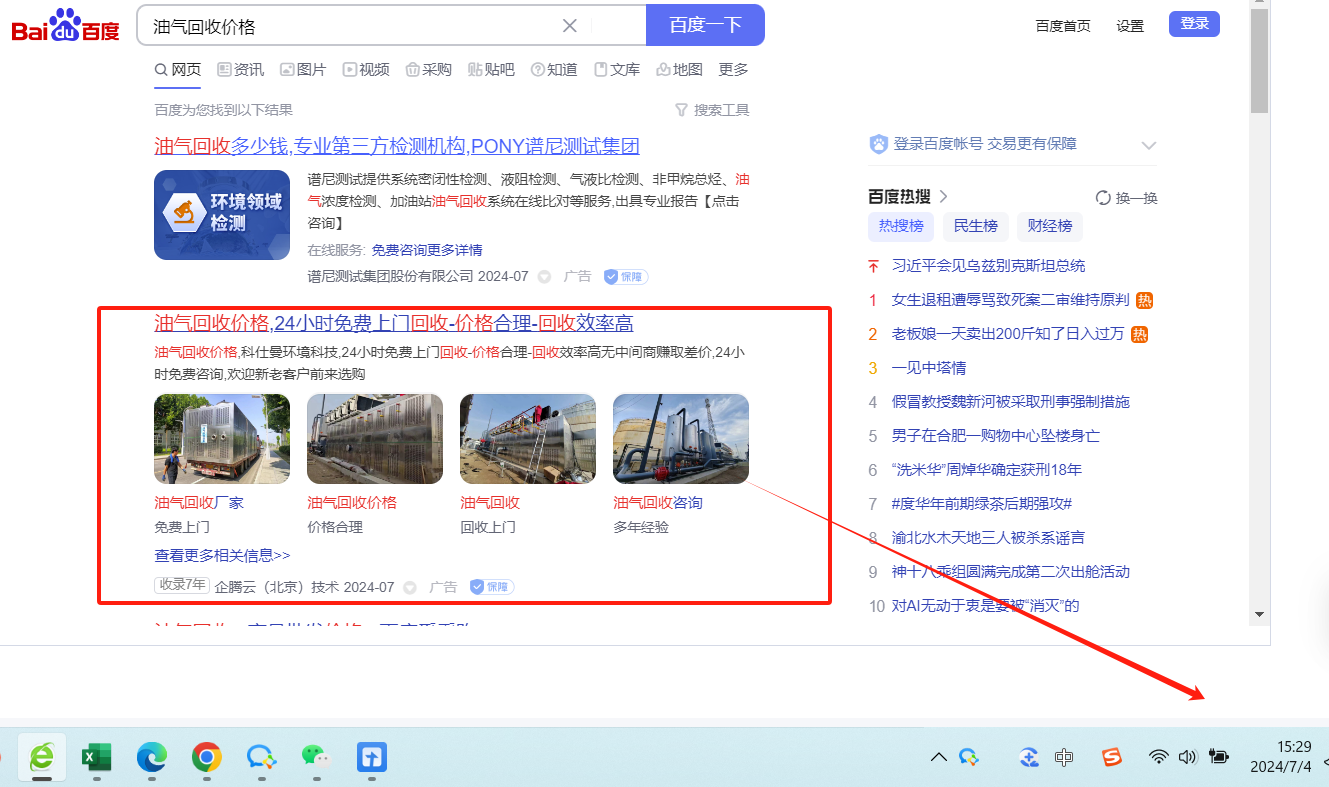
Task: Click the 登录 login button
Action: pyautogui.click(x=1194, y=24)
